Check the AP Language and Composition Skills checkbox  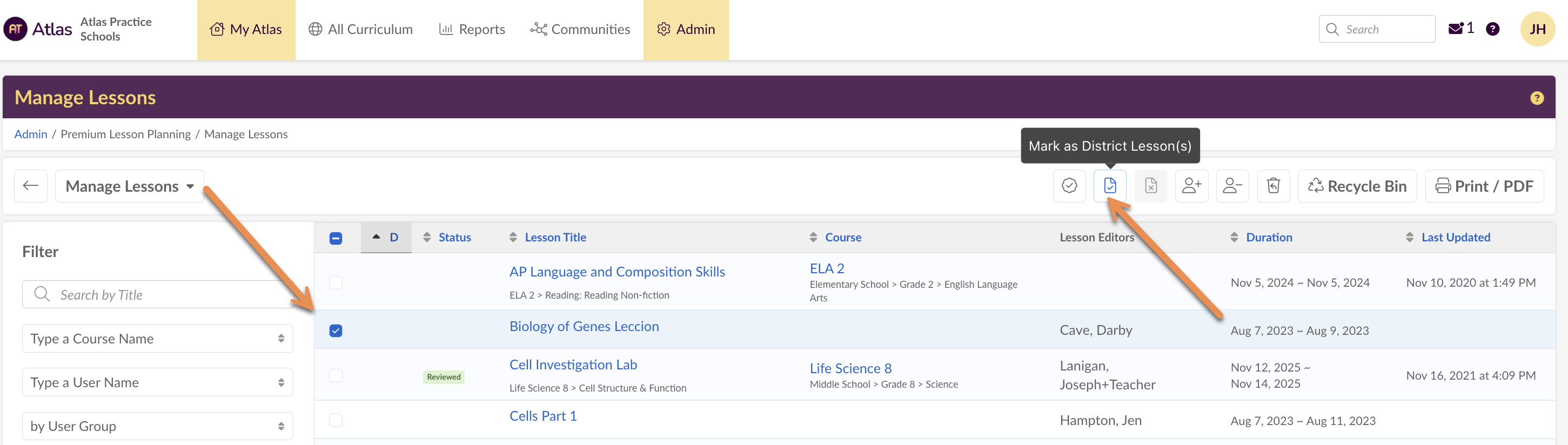[336, 282]
